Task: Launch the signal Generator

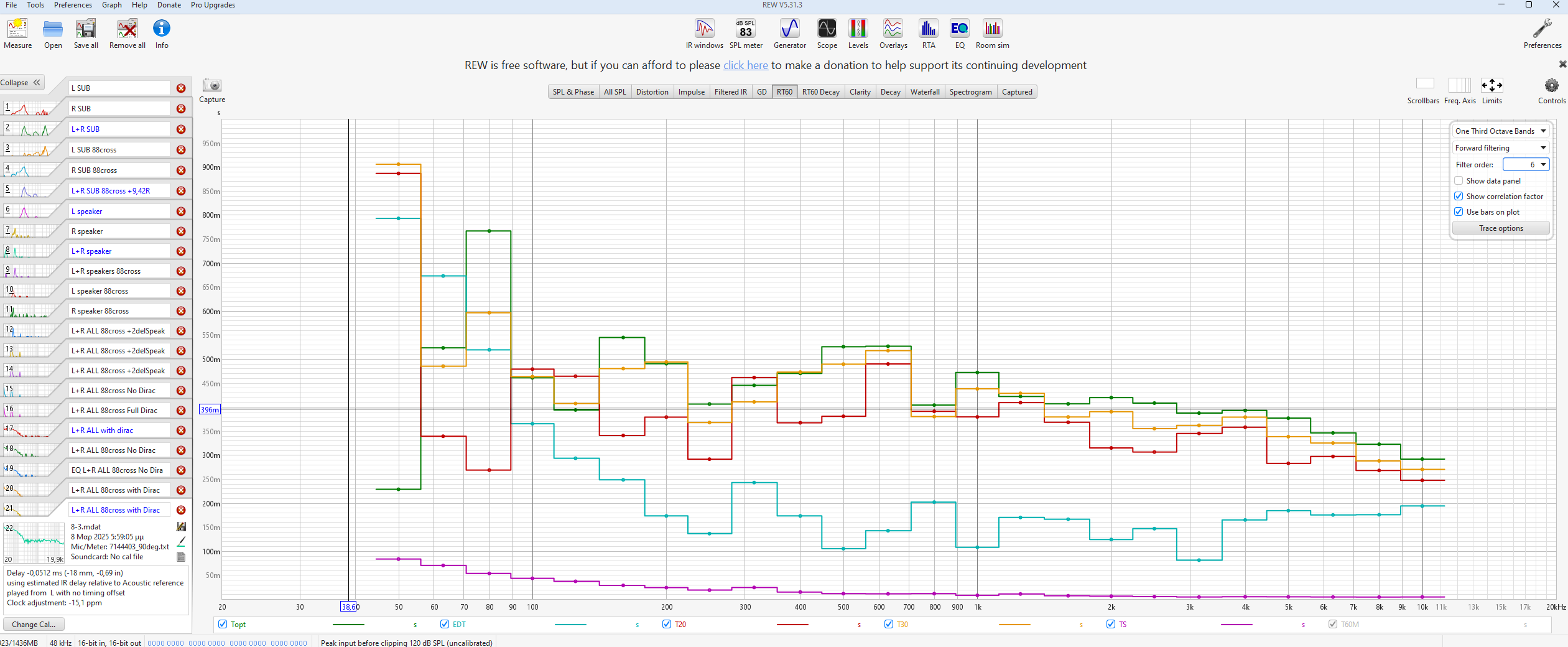Action: tap(789, 34)
